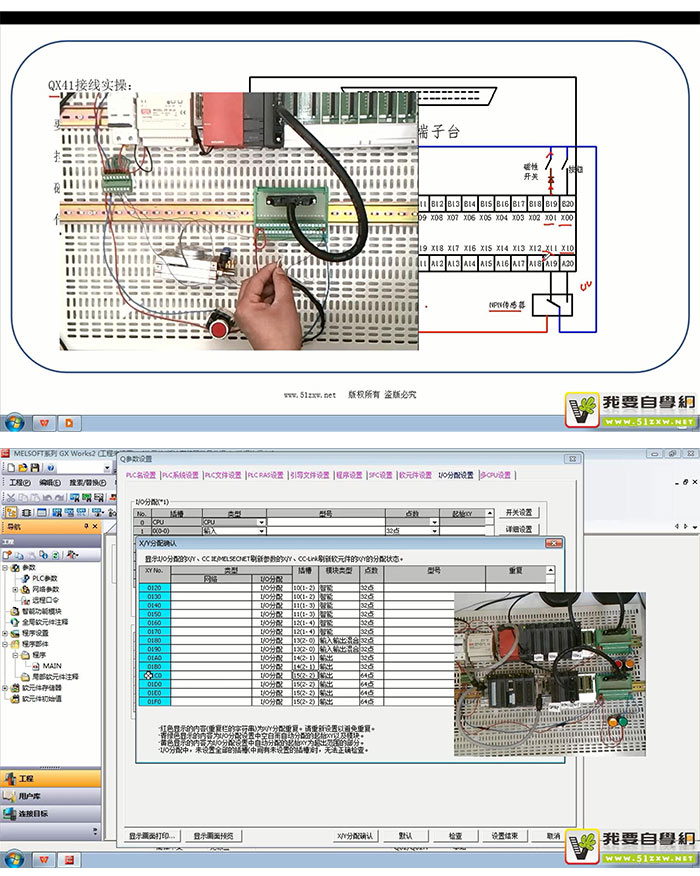Open the Windows Start button in lower taskbar

pyautogui.click(x=15, y=859)
